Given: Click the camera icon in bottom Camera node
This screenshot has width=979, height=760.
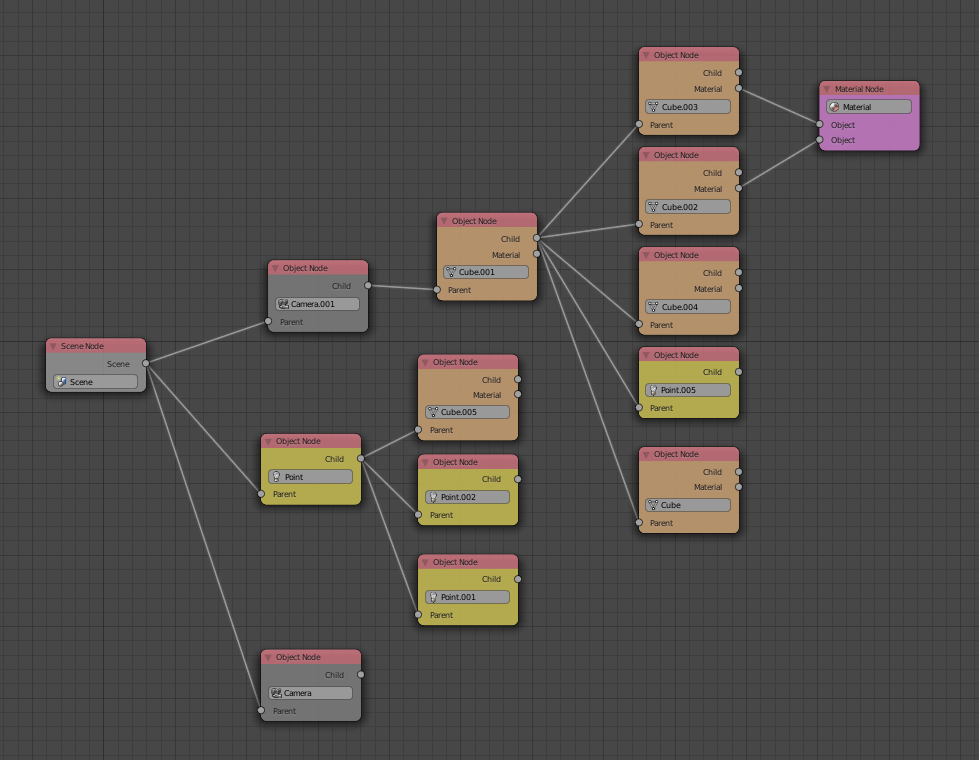Looking at the screenshot, I should 276,693.
